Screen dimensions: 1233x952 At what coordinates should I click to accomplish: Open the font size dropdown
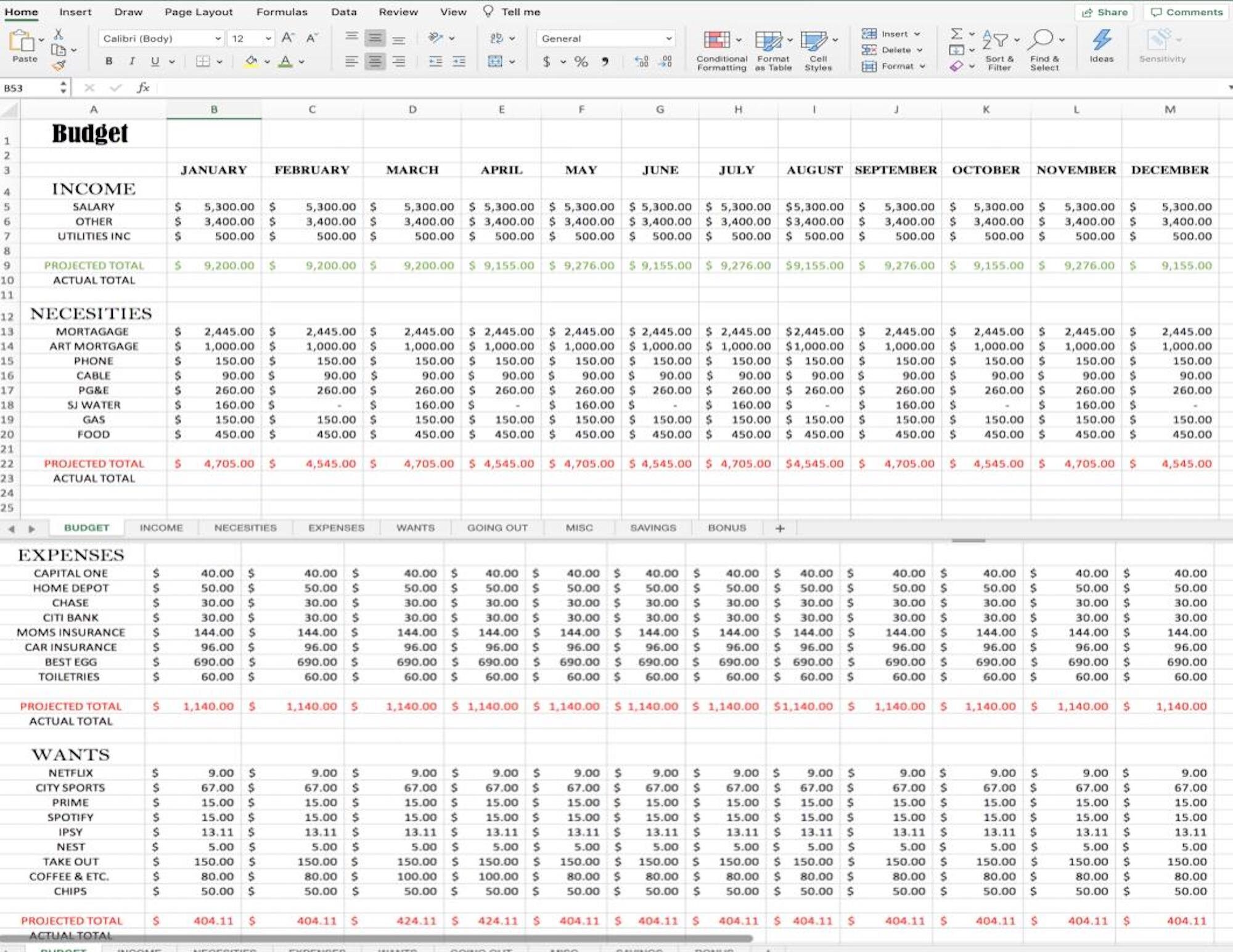click(268, 38)
